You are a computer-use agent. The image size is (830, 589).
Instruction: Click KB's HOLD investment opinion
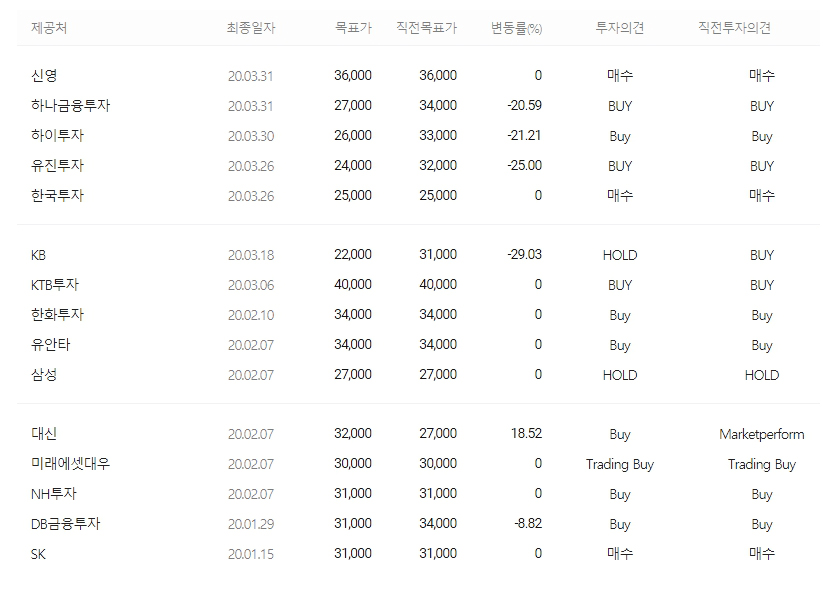pyautogui.click(x=620, y=255)
